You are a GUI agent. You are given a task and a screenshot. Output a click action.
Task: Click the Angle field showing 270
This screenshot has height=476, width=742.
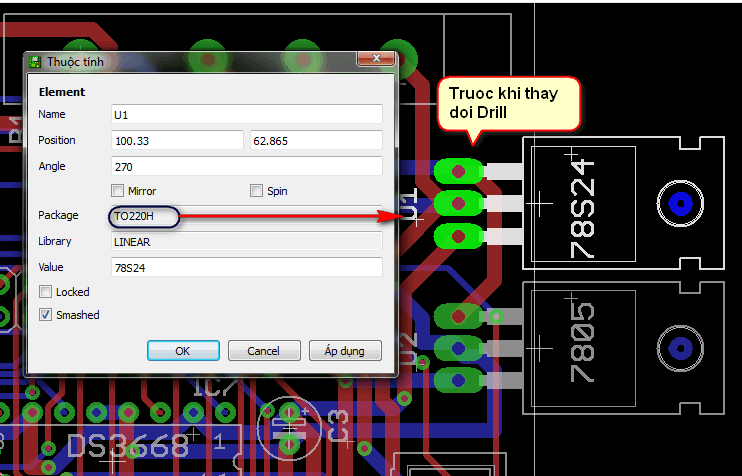point(247,167)
